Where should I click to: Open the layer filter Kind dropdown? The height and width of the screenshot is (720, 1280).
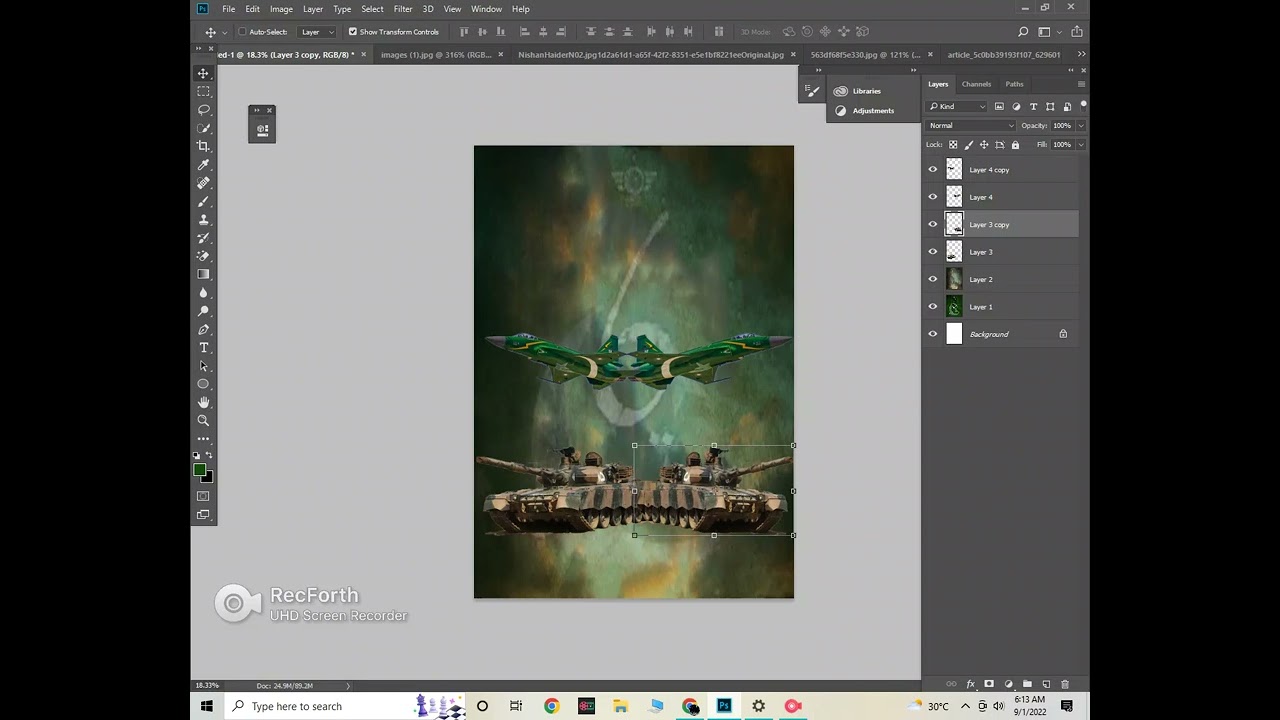pos(957,106)
